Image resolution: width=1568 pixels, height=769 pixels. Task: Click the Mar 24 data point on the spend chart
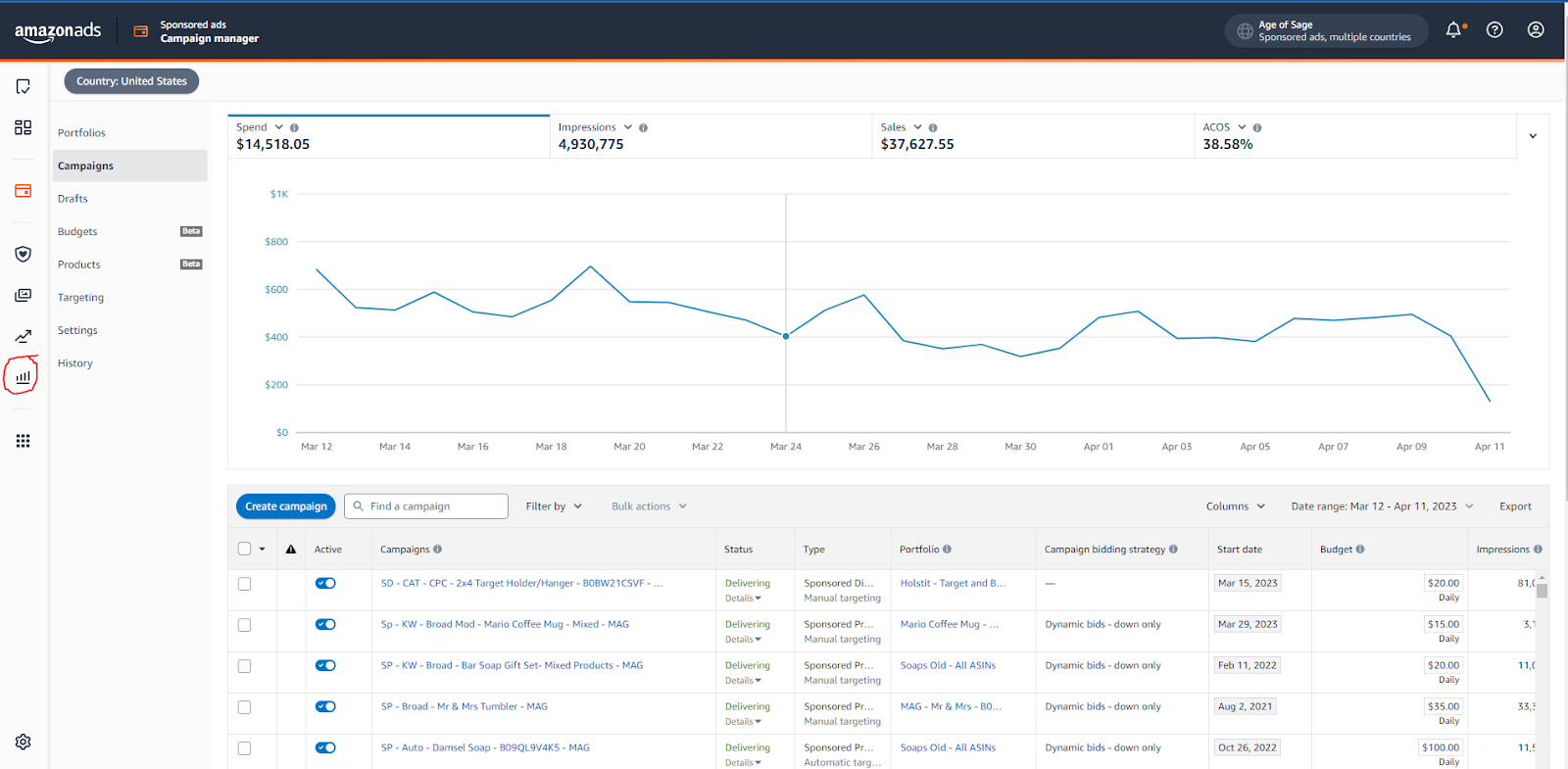[x=786, y=336]
